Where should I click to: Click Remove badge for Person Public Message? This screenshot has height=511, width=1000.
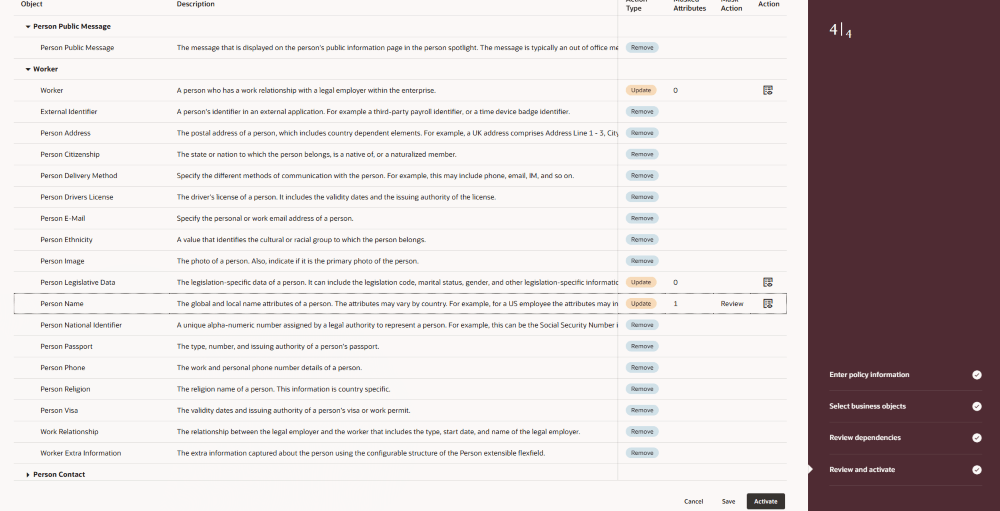(x=642, y=48)
